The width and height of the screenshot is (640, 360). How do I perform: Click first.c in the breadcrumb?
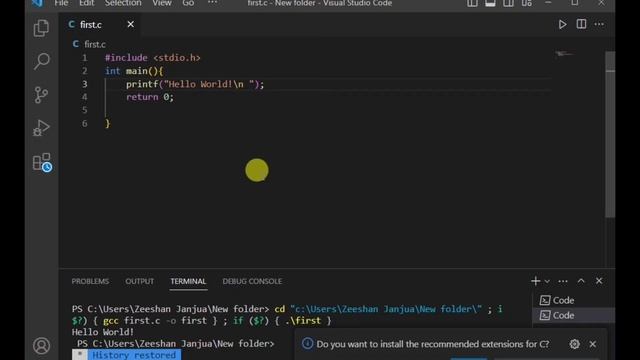point(95,44)
